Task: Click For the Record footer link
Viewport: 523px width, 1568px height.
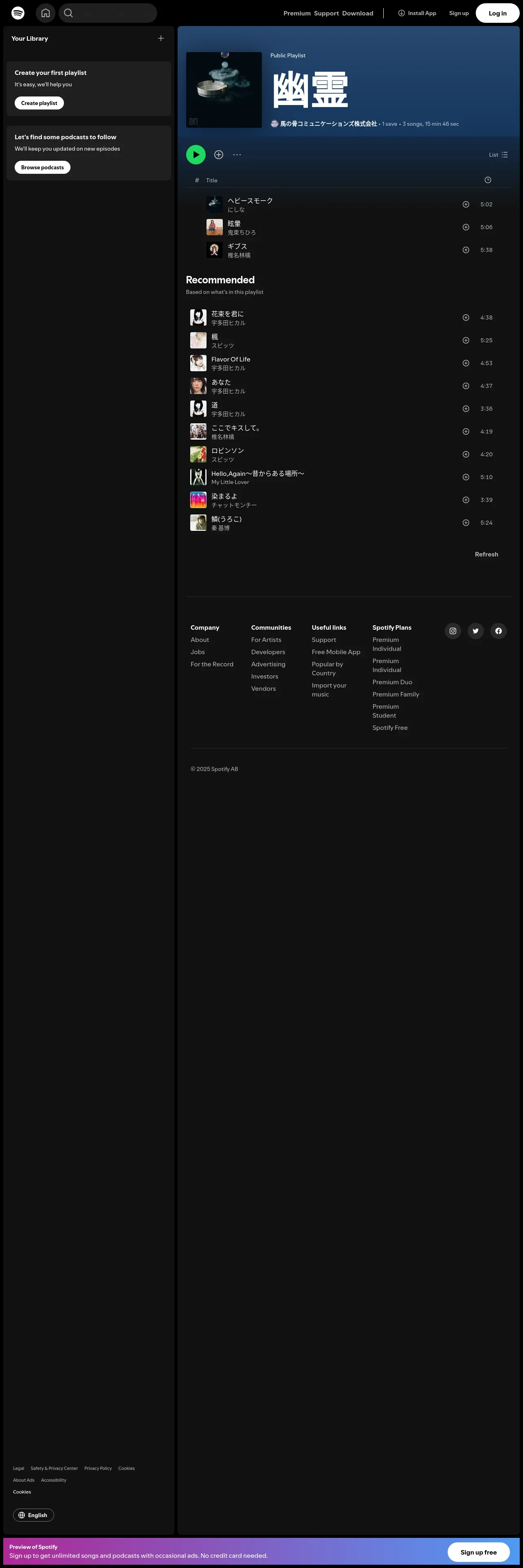Action: [x=212, y=664]
